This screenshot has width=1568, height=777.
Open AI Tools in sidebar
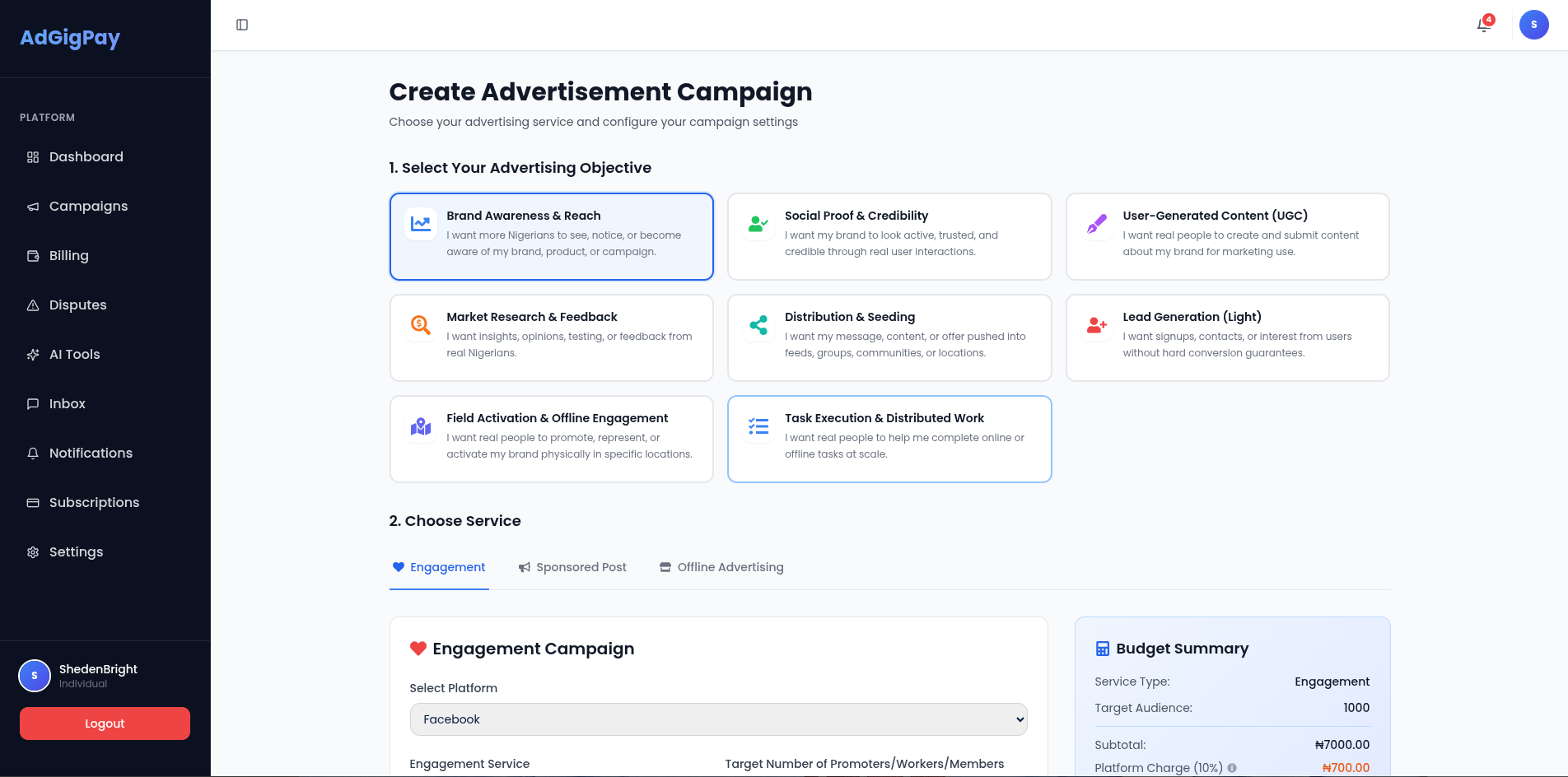coord(105,355)
